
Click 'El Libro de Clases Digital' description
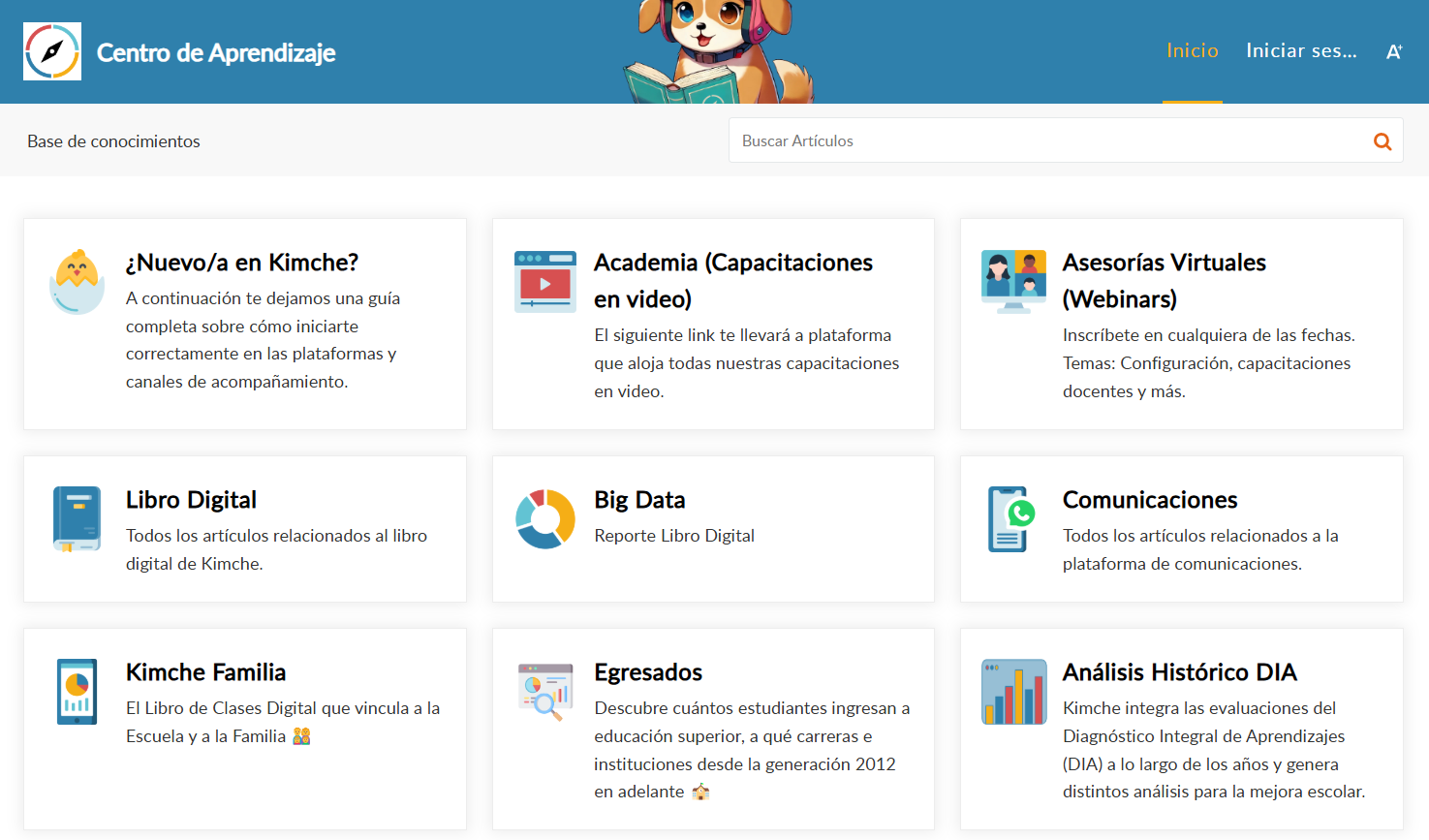283,722
